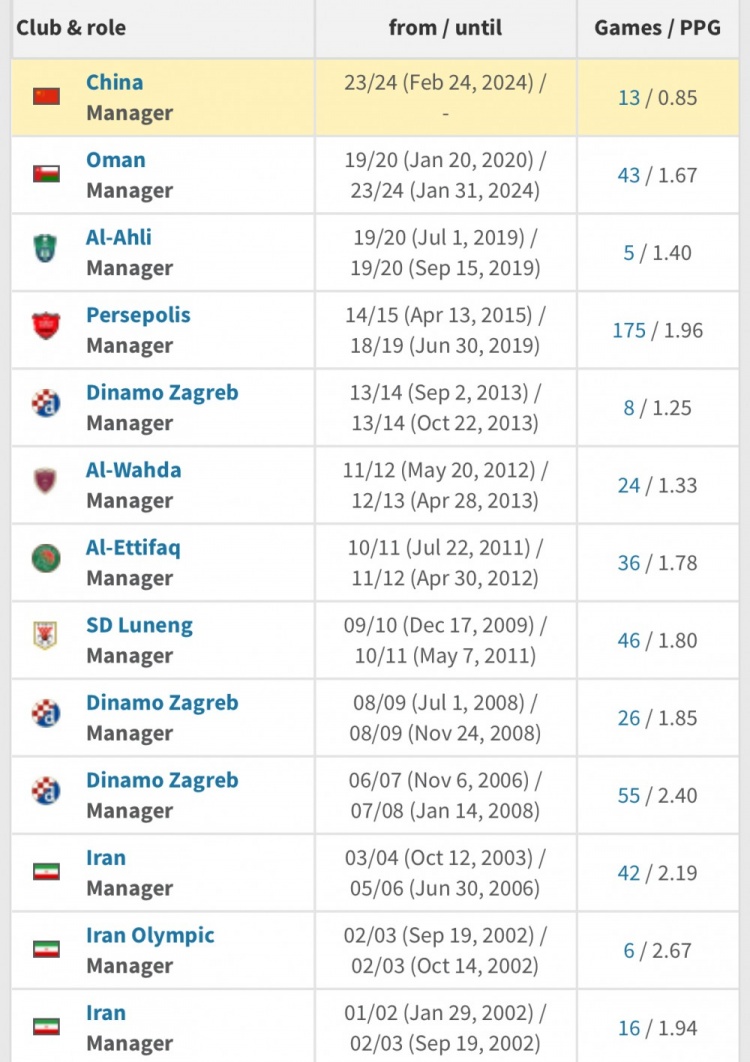Click the Al-Ettifaq club crest
The image size is (750, 1062).
(46, 558)
